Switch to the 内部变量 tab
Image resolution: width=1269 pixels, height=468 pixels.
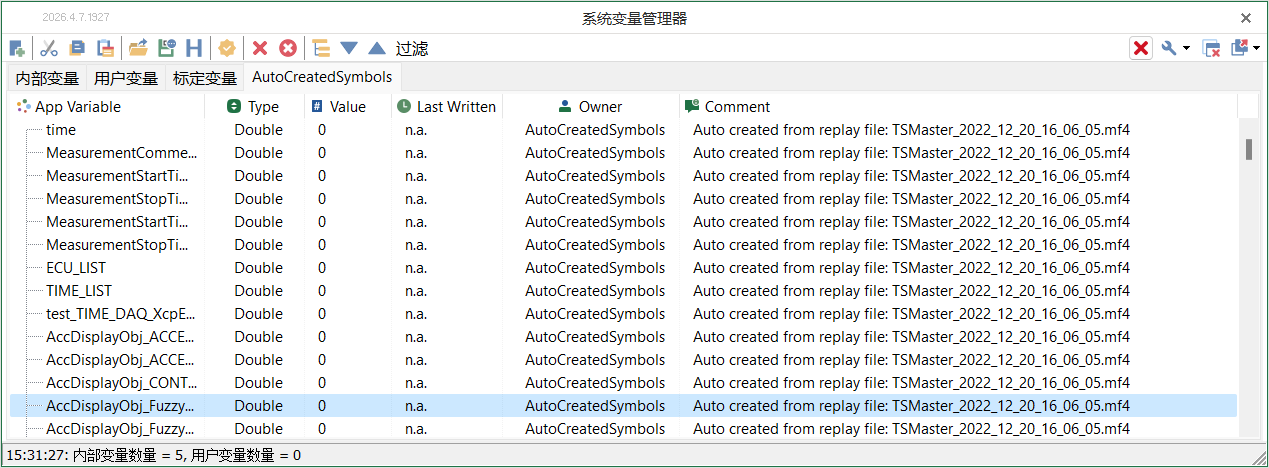pos(47,79)
